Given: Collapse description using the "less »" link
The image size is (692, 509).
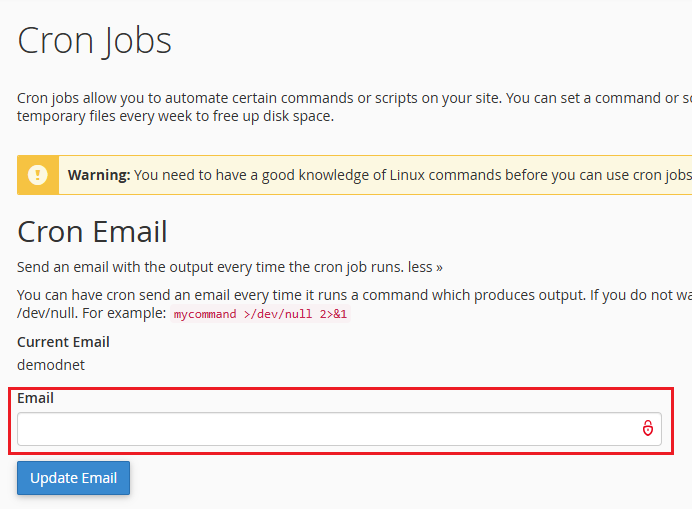Looking at the screenshot, I should pyautogui.click(x=423, y=268).
